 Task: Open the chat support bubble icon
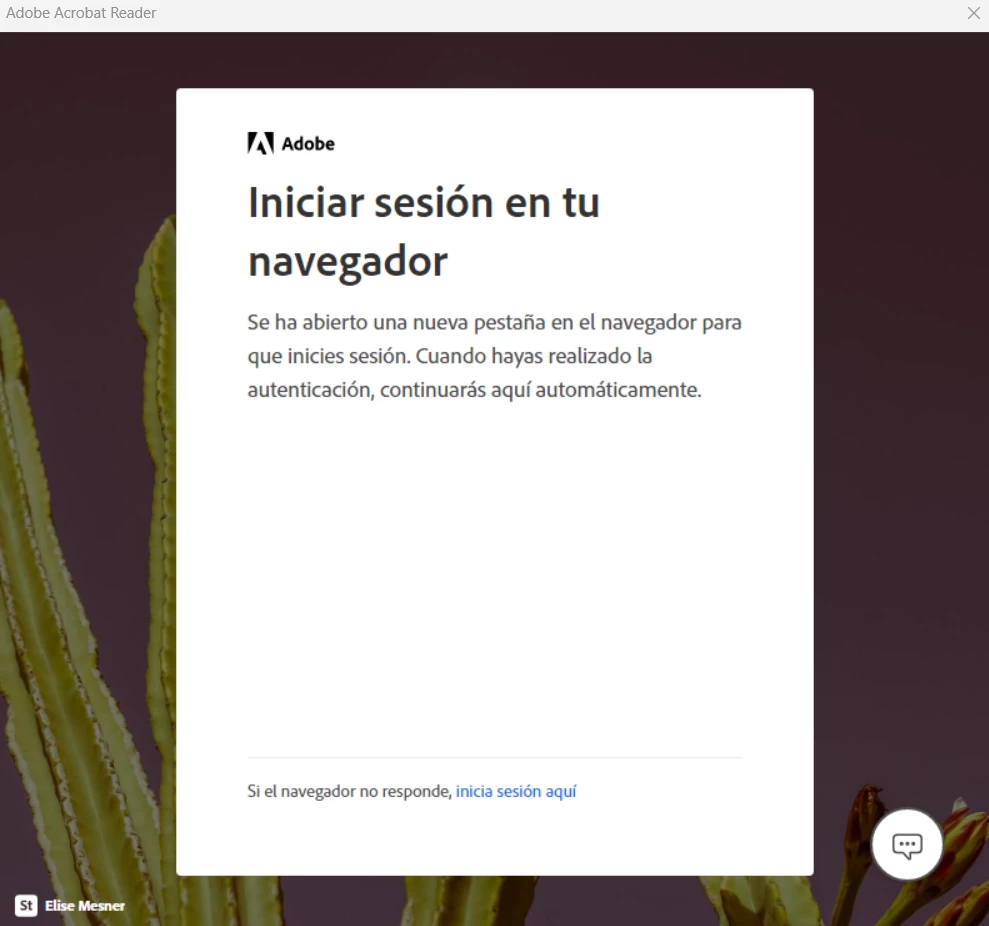coord(907,845)
